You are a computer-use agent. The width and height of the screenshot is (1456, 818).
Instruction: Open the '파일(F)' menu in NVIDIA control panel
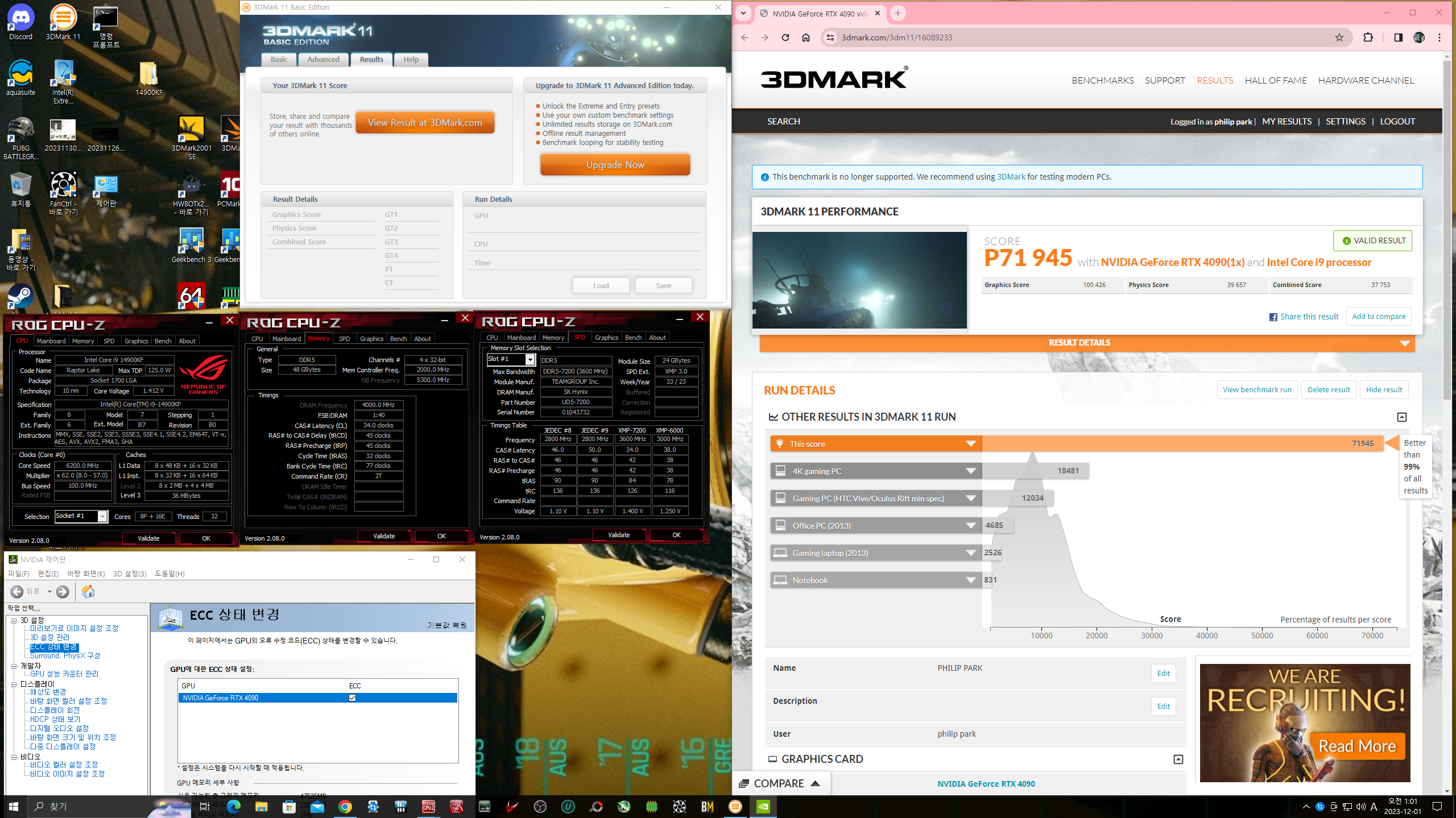coord(19,574)
